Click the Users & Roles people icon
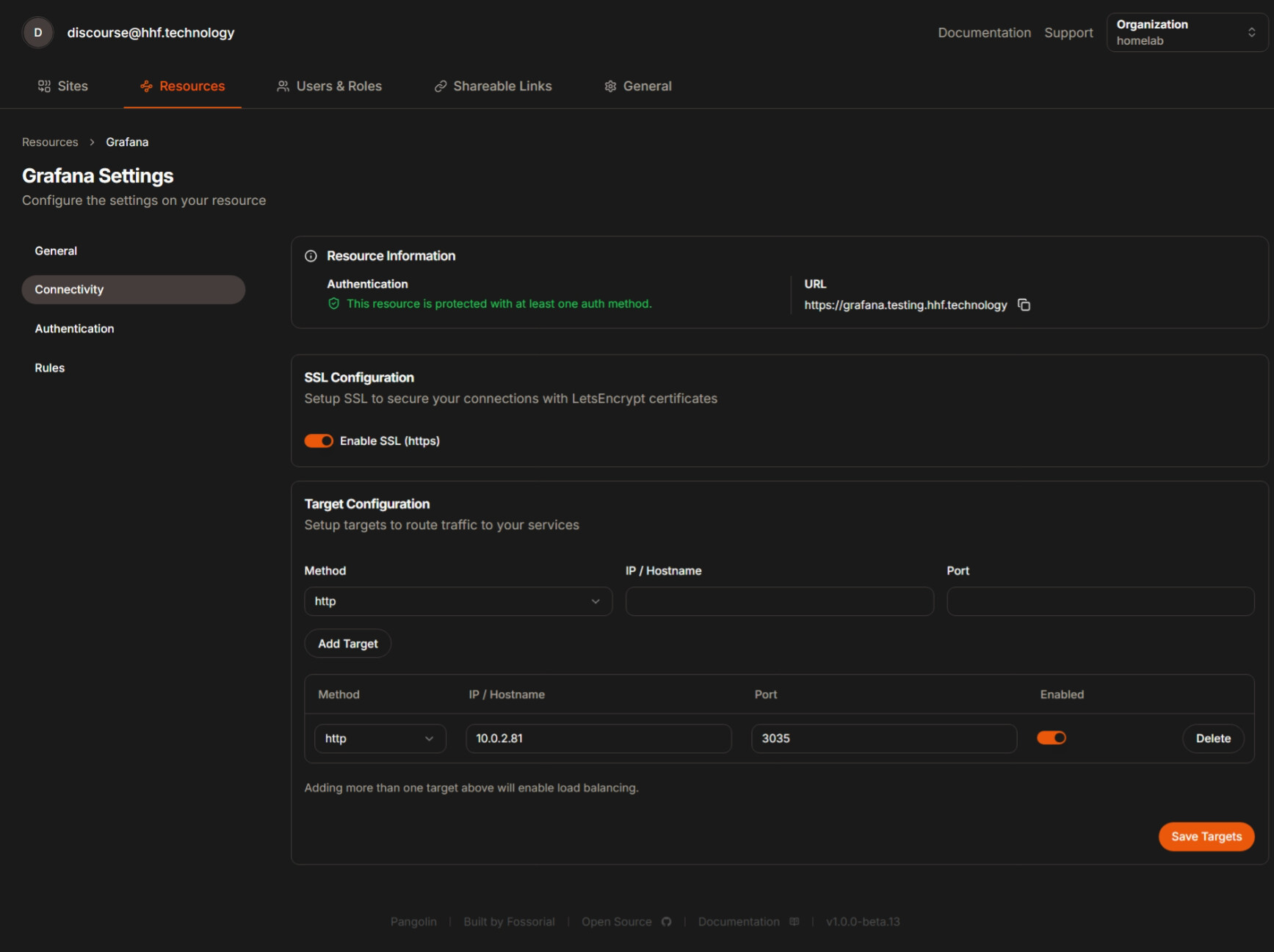The image size is (1274, 952). 283,86
